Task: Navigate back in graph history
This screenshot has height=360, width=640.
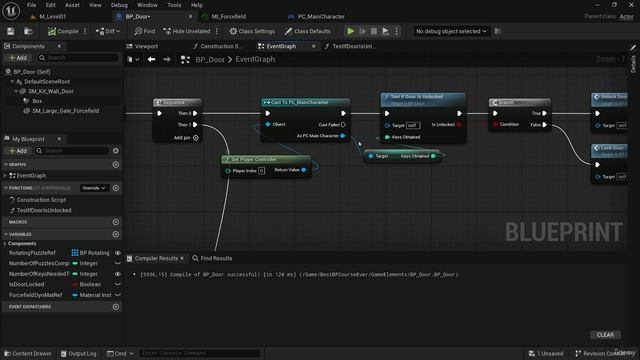Action: click(151, 60)
